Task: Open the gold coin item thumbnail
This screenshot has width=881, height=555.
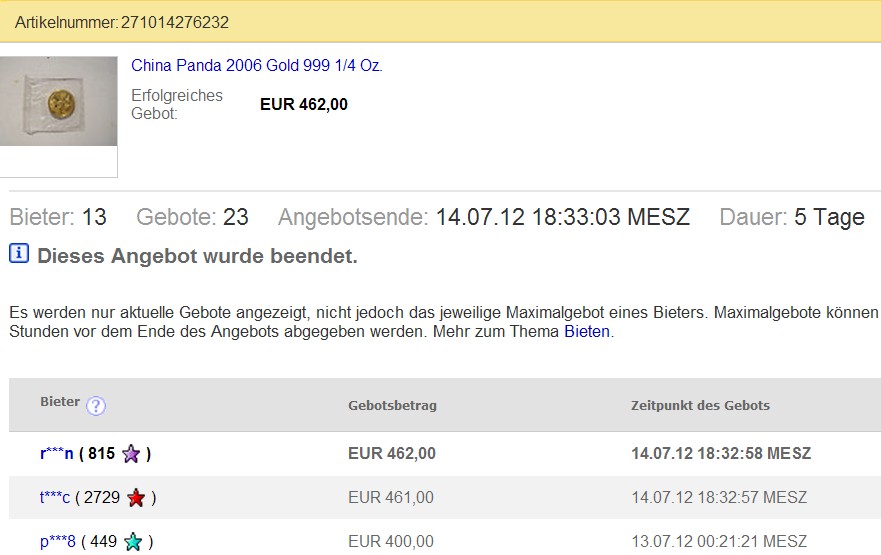Action: tap(58, 103)
